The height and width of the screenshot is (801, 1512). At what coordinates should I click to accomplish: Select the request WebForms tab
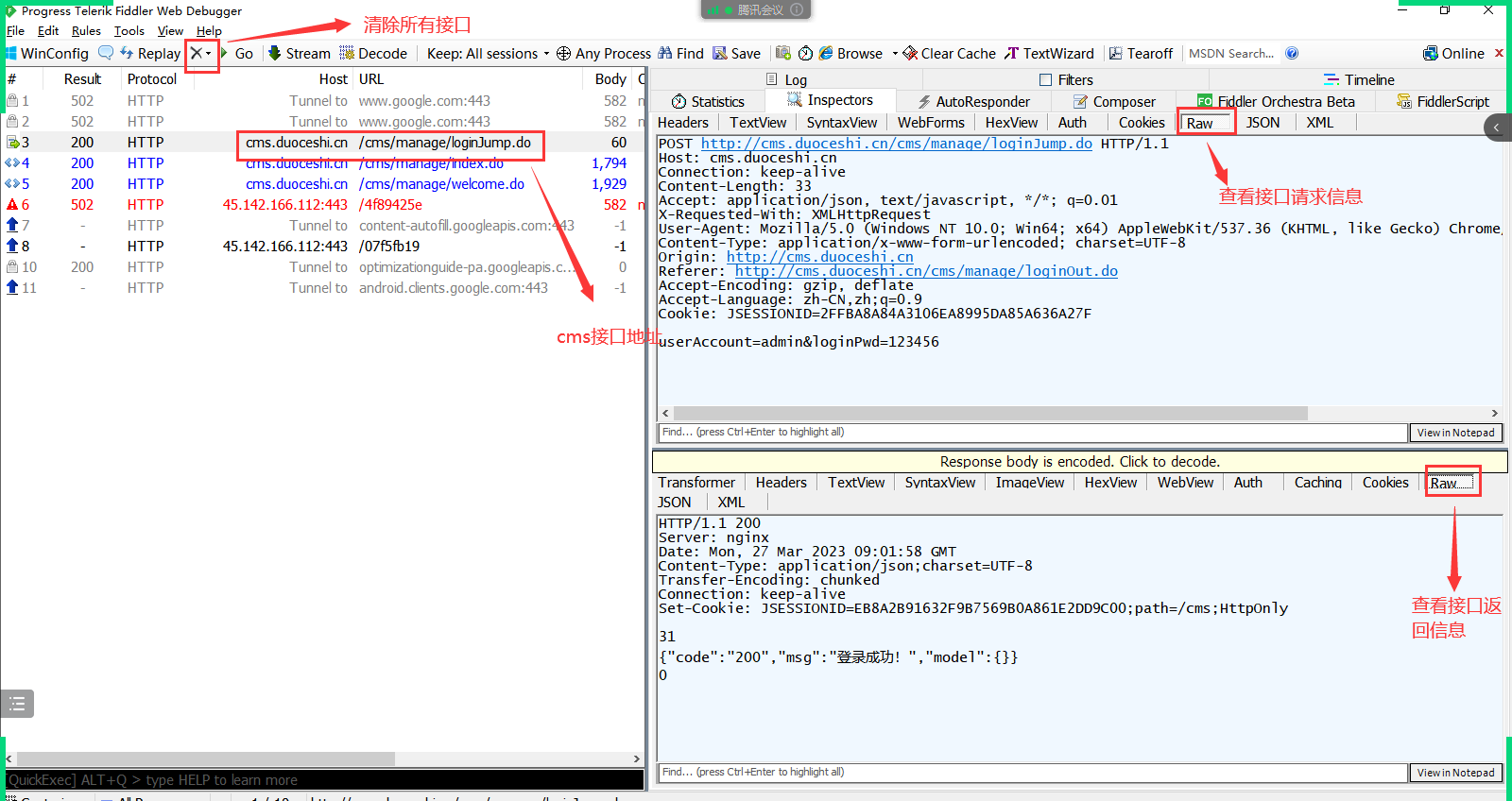coord(931,123)
